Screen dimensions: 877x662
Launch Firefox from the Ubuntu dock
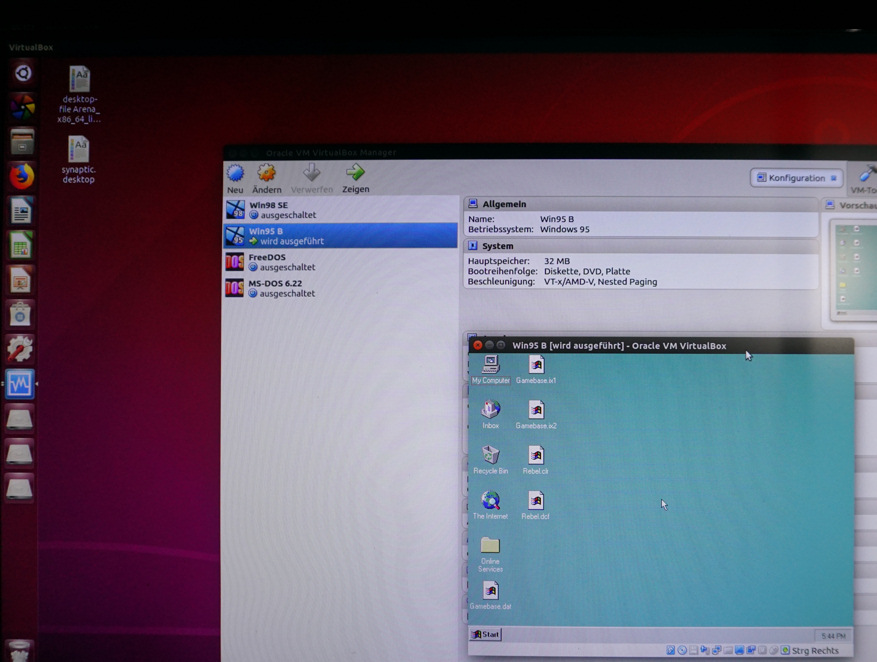[x=21, y=176]
